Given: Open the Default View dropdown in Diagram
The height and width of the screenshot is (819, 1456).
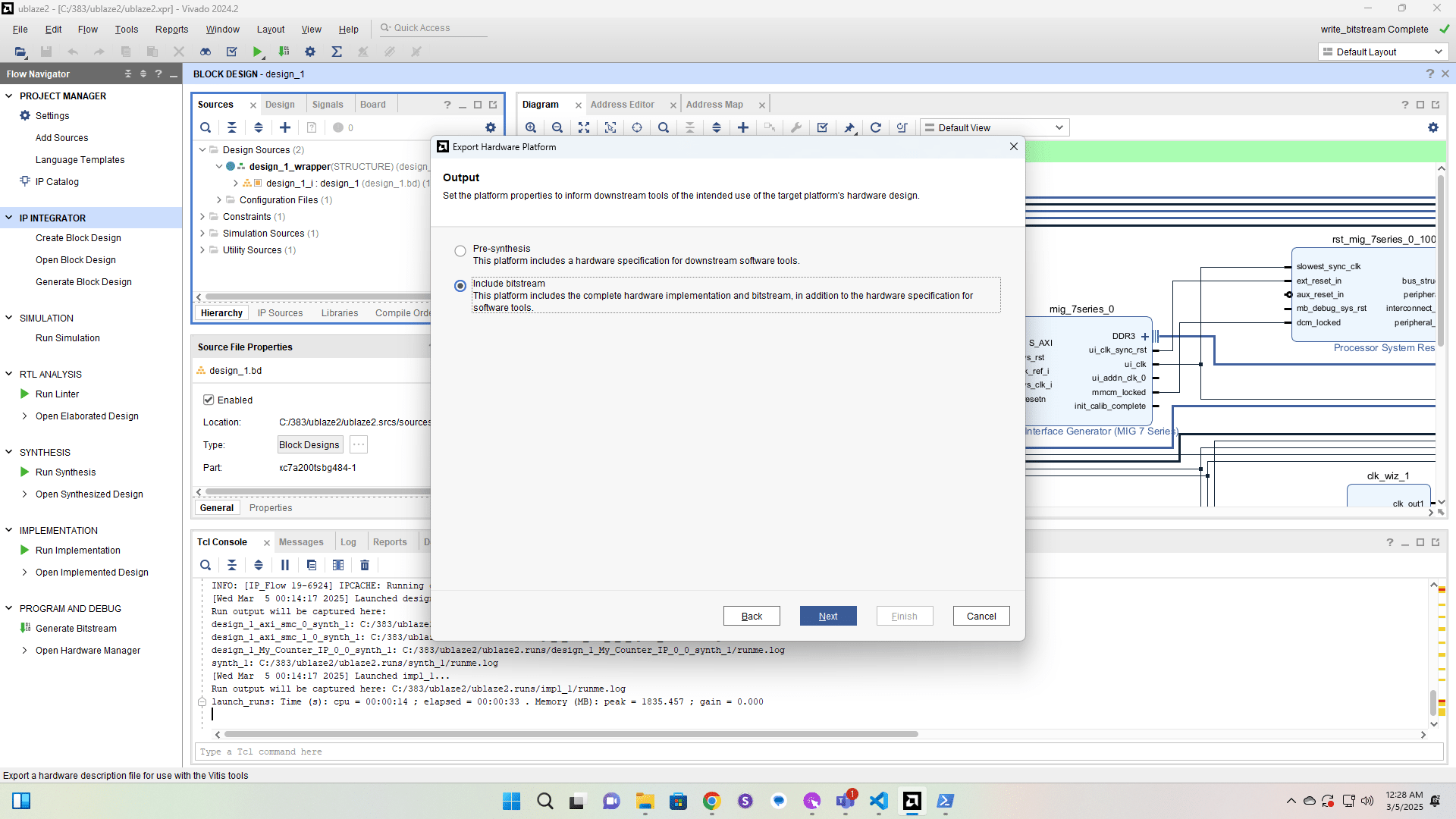Looking at the screenshot, I should point(994,127).
